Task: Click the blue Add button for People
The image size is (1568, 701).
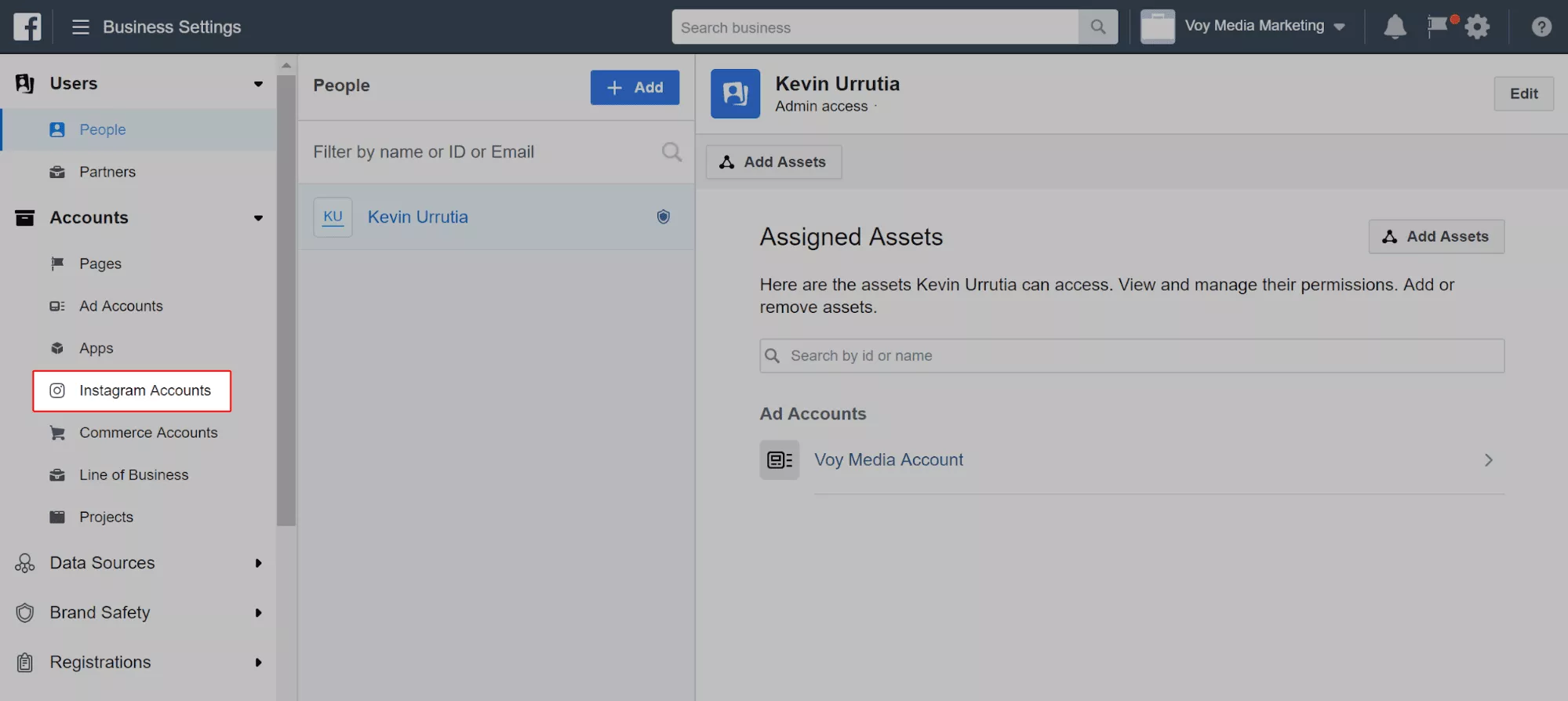Action: (635, 87)
